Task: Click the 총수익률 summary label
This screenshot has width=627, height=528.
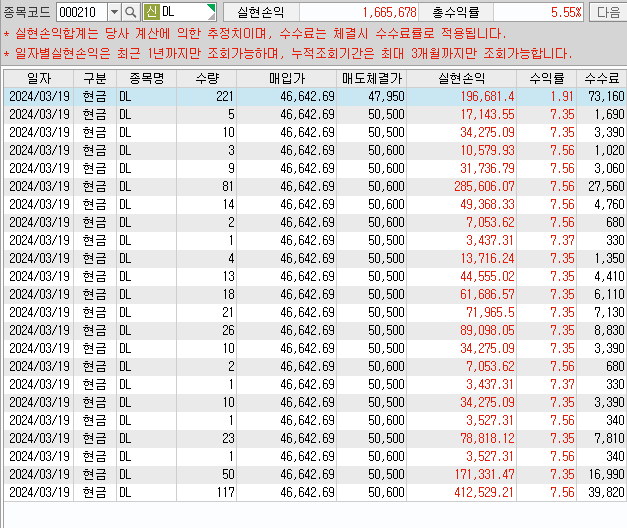Action: pyautogui.click(x=455, y=12)
